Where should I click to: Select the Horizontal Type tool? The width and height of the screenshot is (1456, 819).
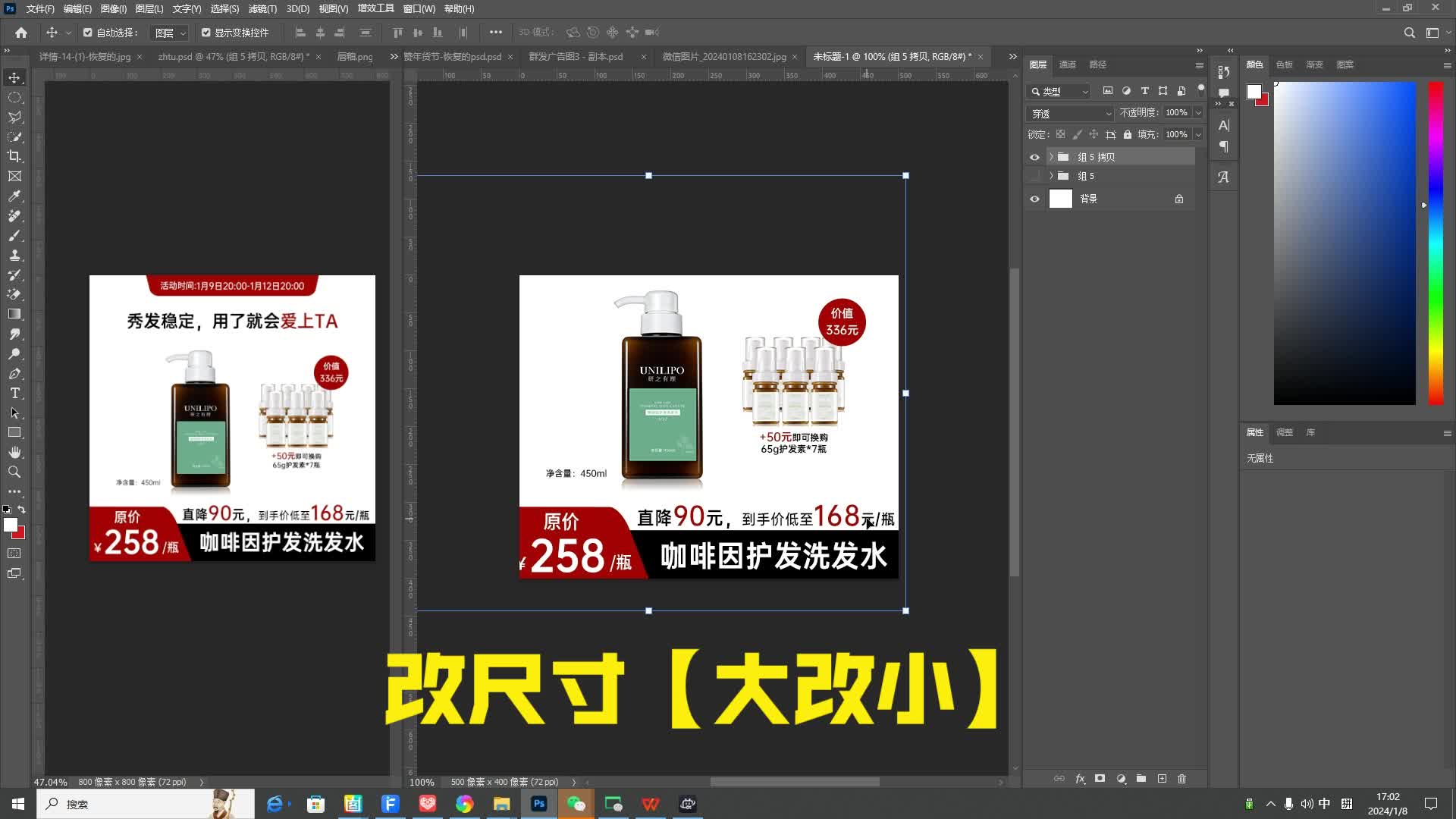point(14,393)
